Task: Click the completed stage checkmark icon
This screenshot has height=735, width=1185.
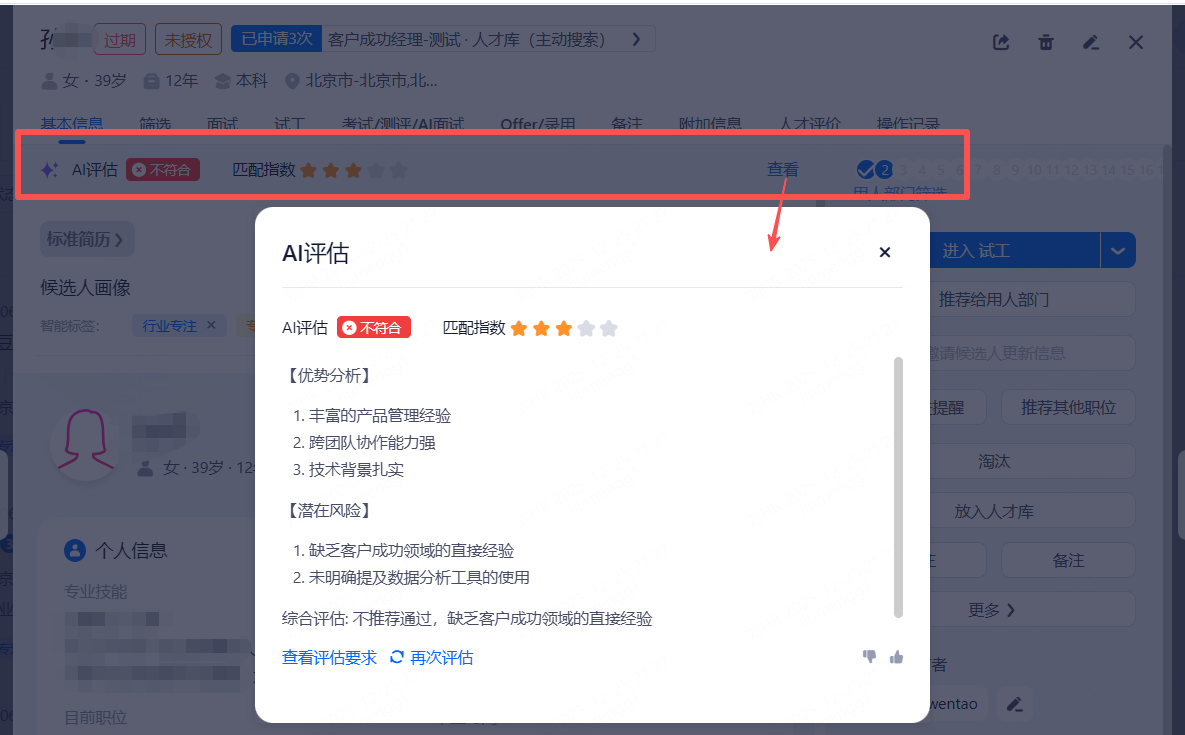Action: [x=865, y=169]
